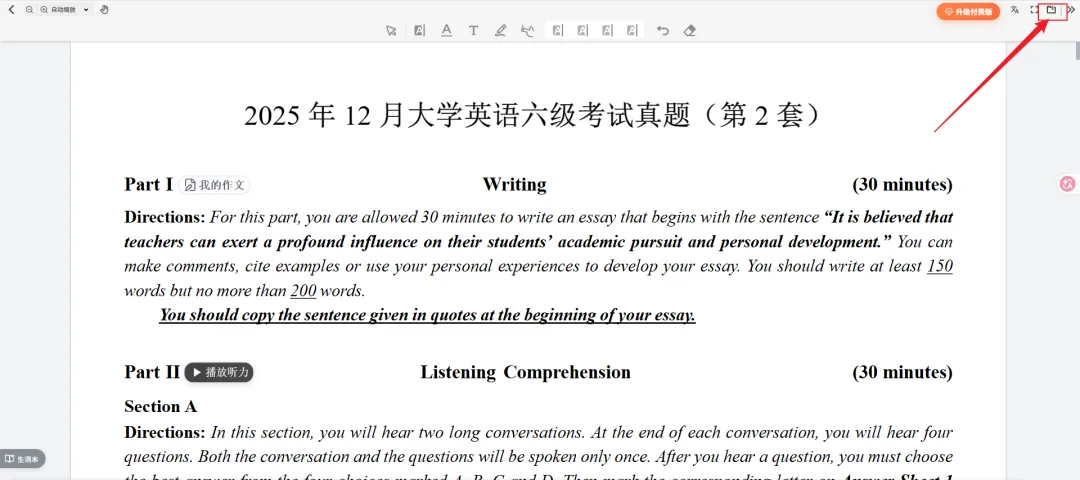Open the 生词本 vocabulary notebook
The image size is (1080, 480).
pyautogui.click(x=23, y=459)
